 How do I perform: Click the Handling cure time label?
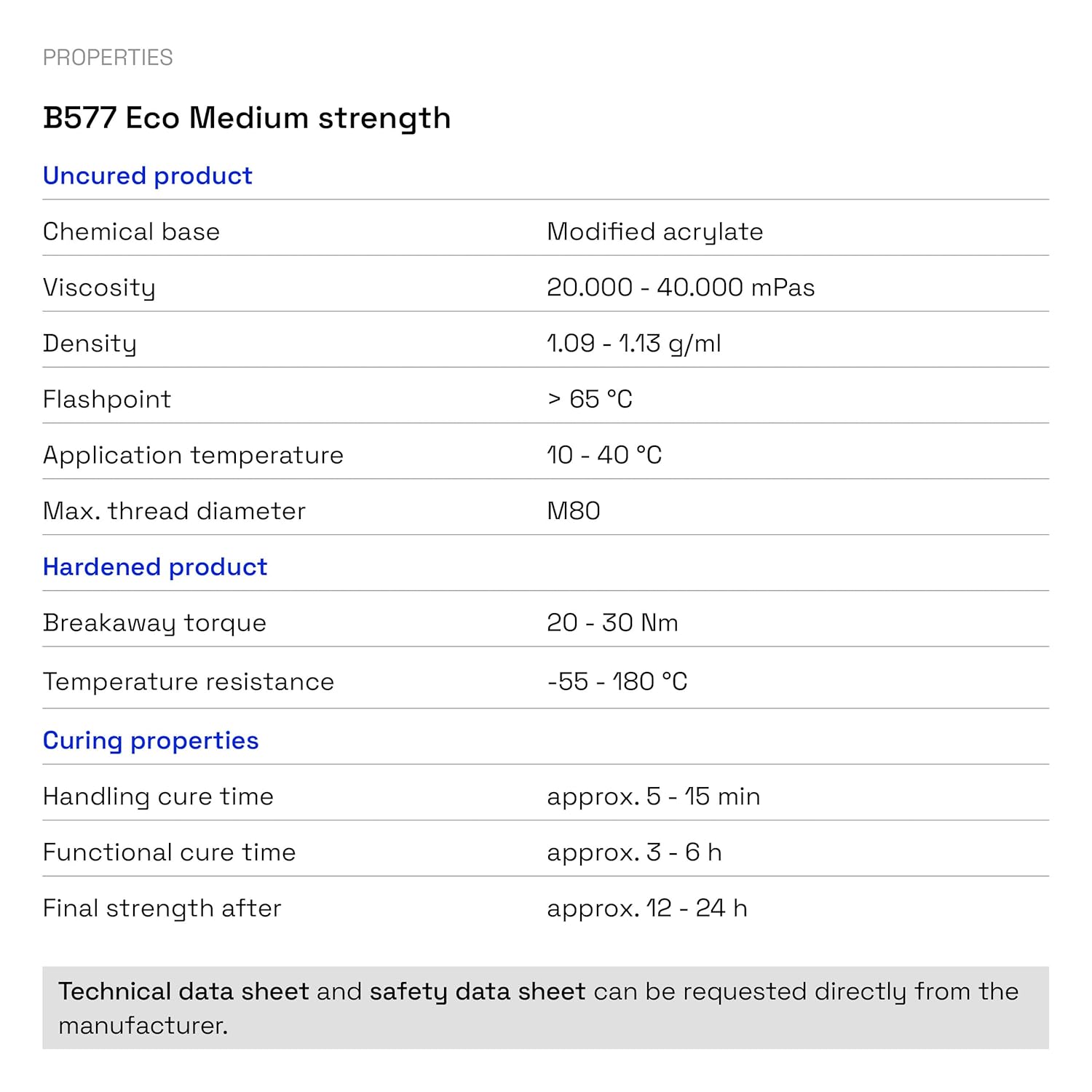pos(158,796)
